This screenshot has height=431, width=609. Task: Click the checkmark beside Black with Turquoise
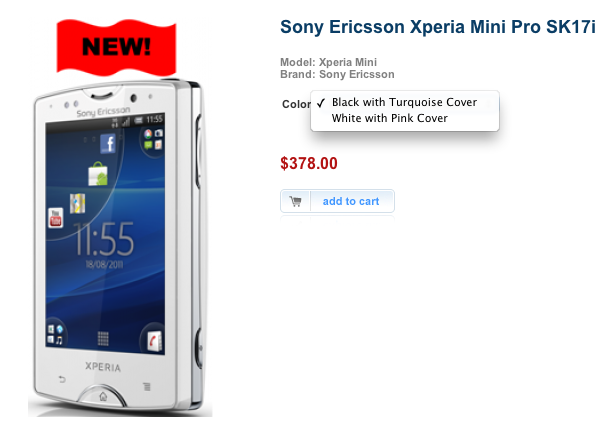pos(321,103)
